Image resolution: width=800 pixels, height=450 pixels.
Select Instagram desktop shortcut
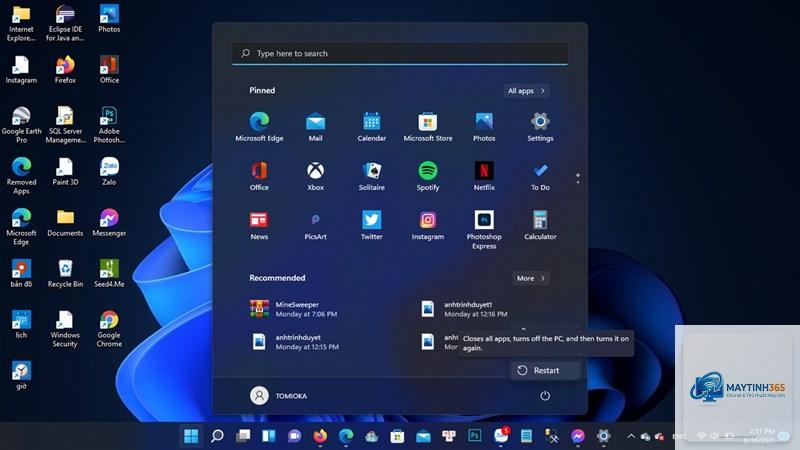21,70
